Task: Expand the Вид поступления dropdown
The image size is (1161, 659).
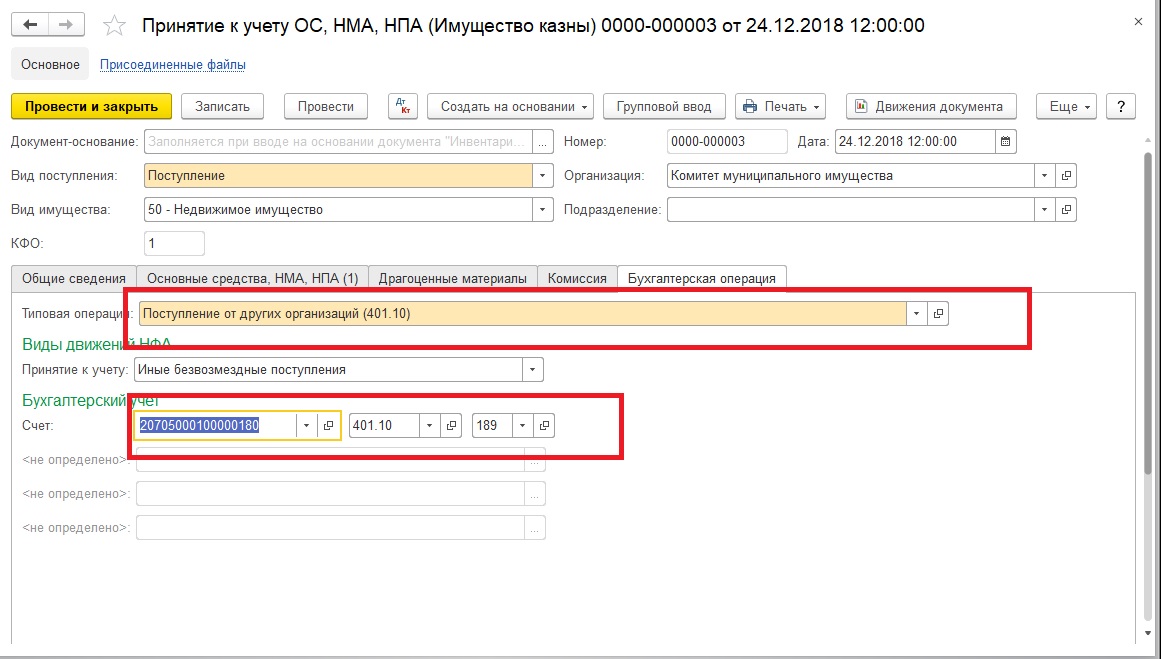Action: tap(543, 176)
